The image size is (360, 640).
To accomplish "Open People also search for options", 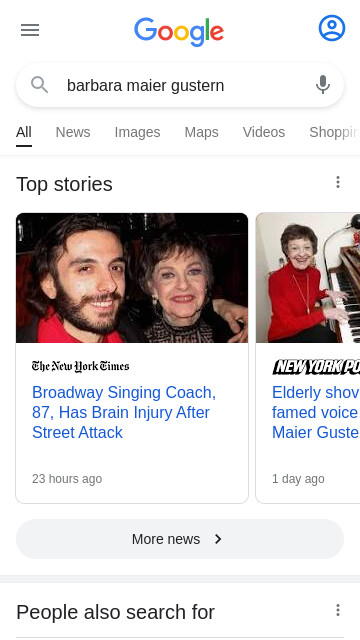I will pyautogui.click(x=338, y=610).
